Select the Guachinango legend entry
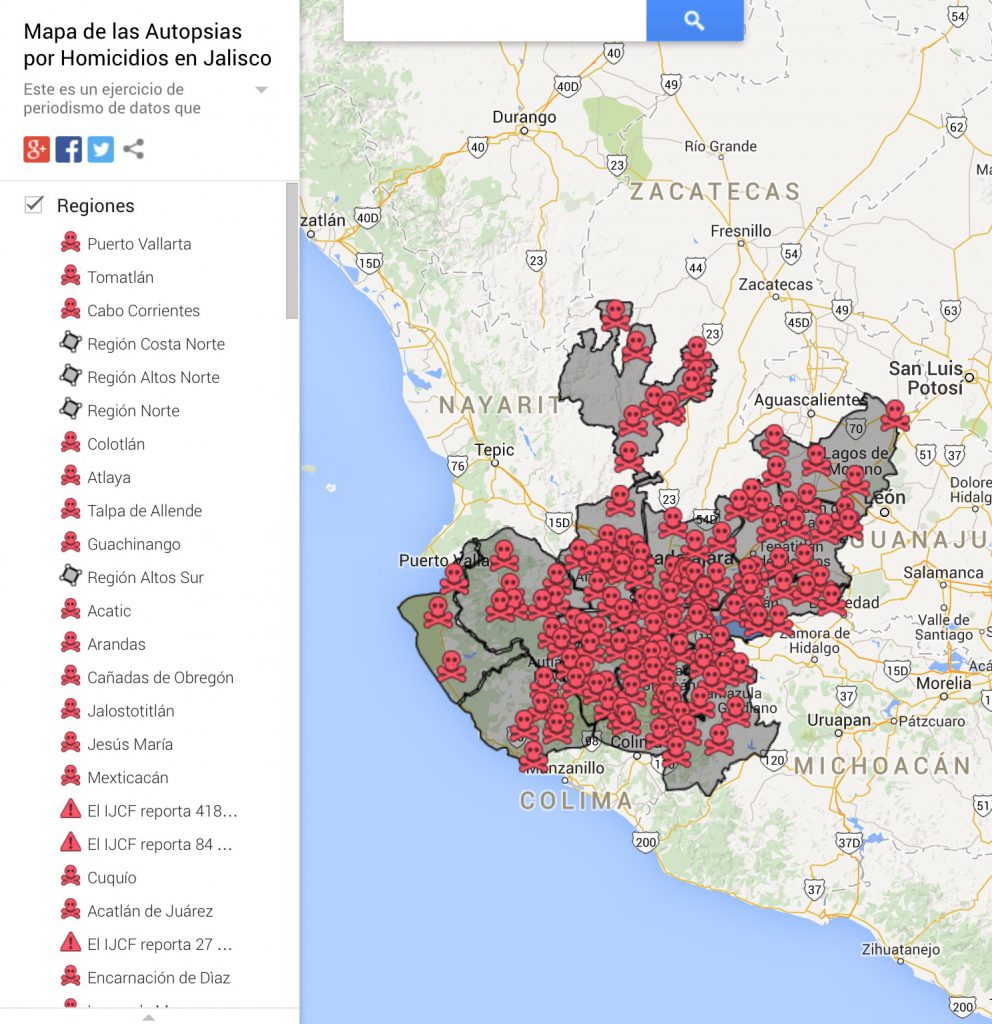 click(70, 543)
